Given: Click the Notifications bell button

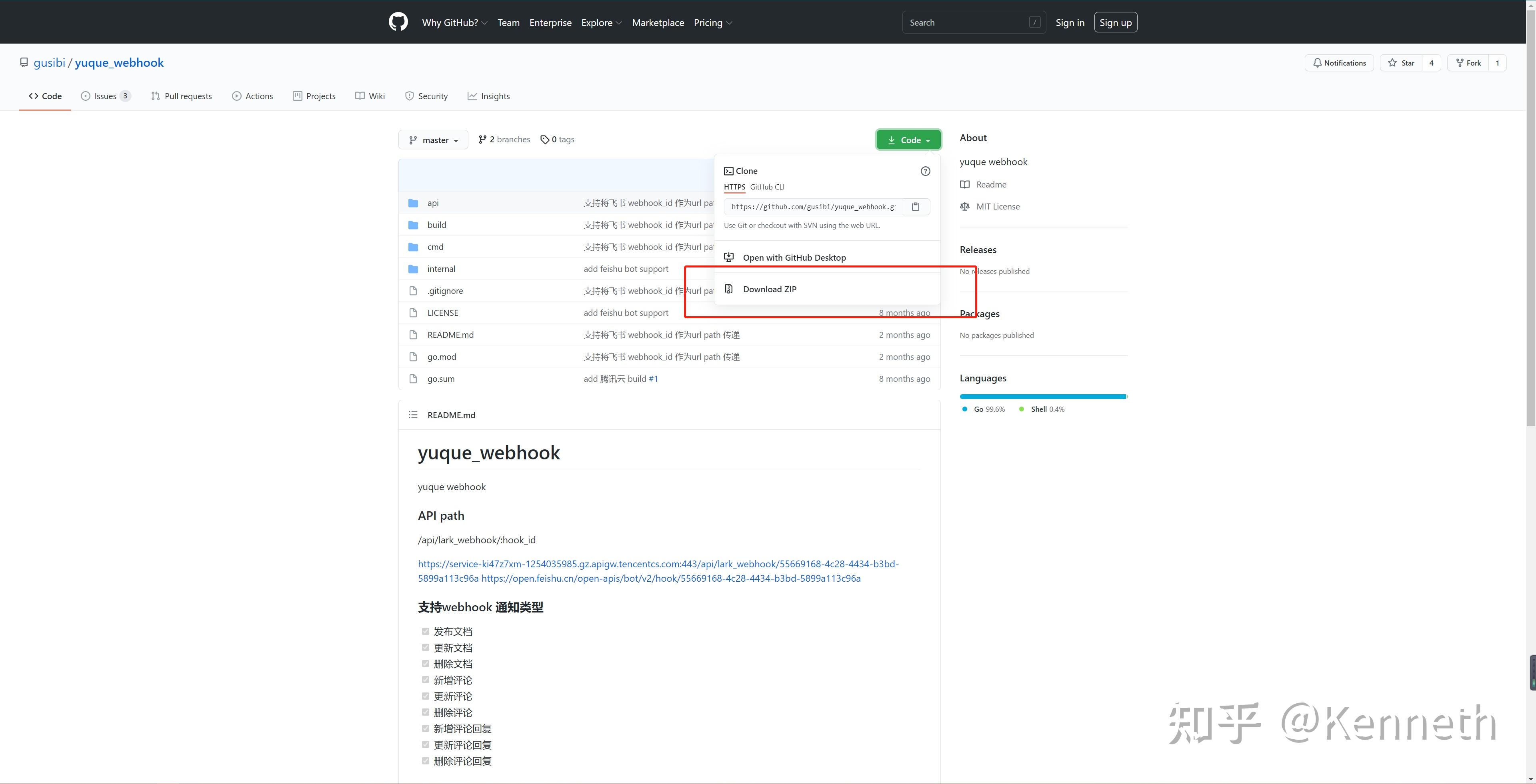Looking at the screenshot, I should [x=1339, y=63].
